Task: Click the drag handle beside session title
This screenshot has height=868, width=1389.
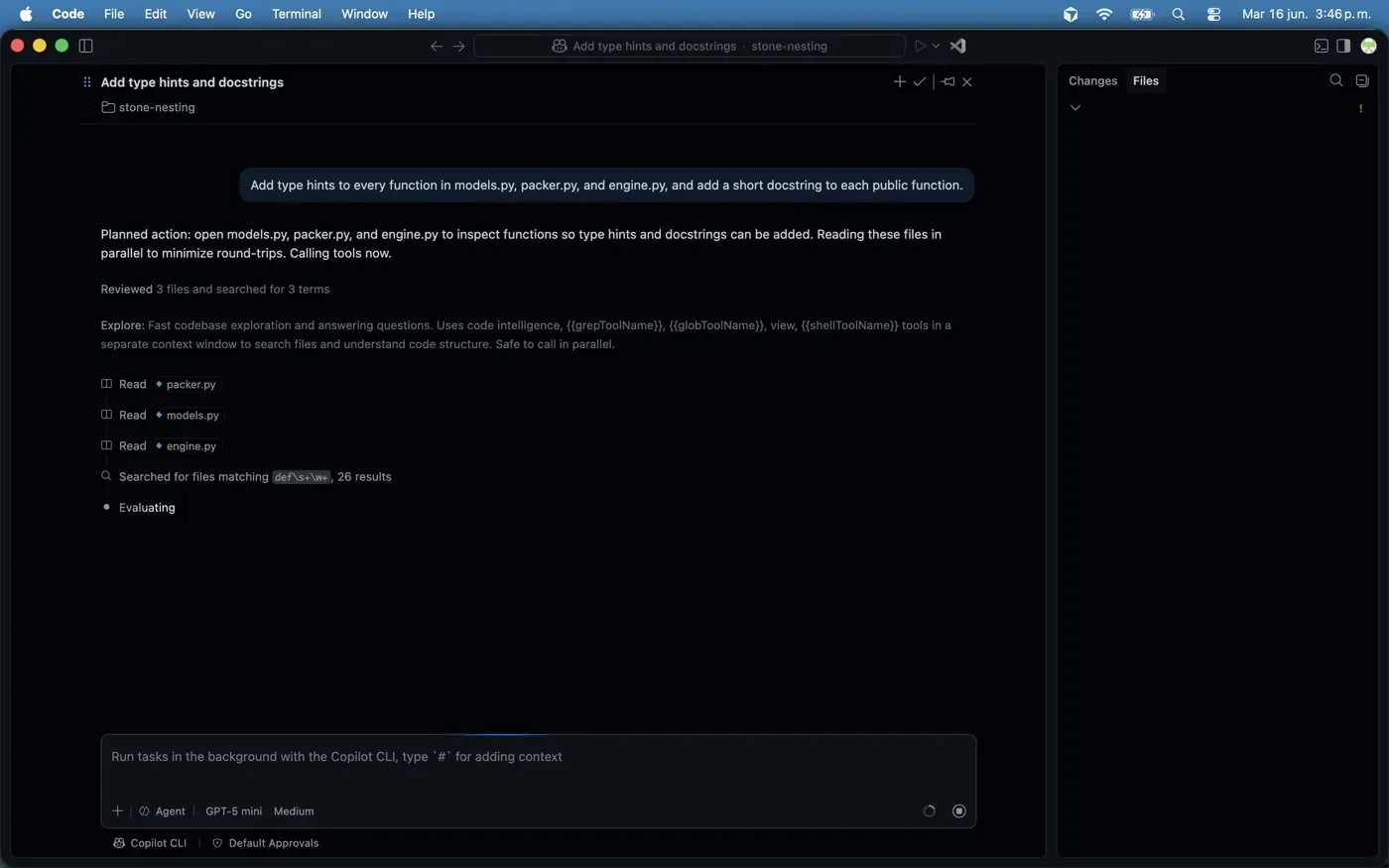Action: click(x=87, y=82)
